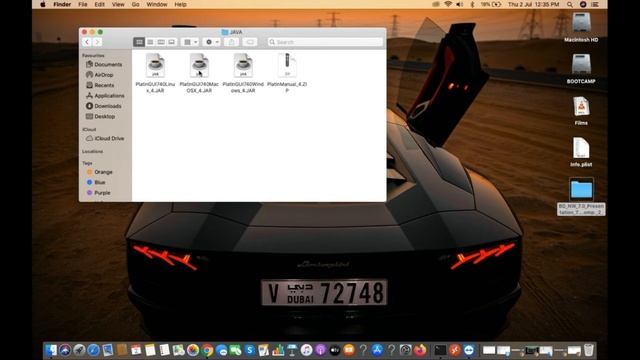Launch Safari from the Dock
The height and width of the screenshot is (360, 640).
(x=93, y=350)
